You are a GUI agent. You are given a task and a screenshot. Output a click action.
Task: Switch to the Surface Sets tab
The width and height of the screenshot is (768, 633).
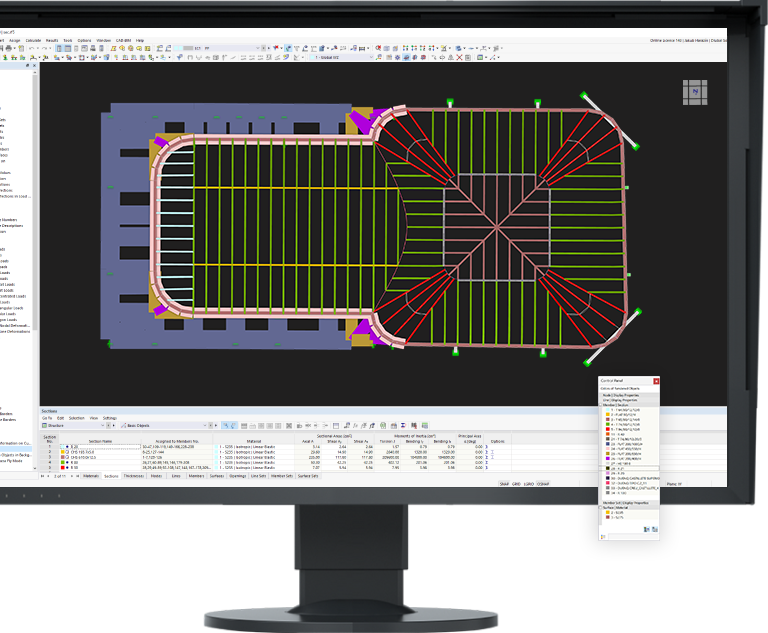point(308,476)
